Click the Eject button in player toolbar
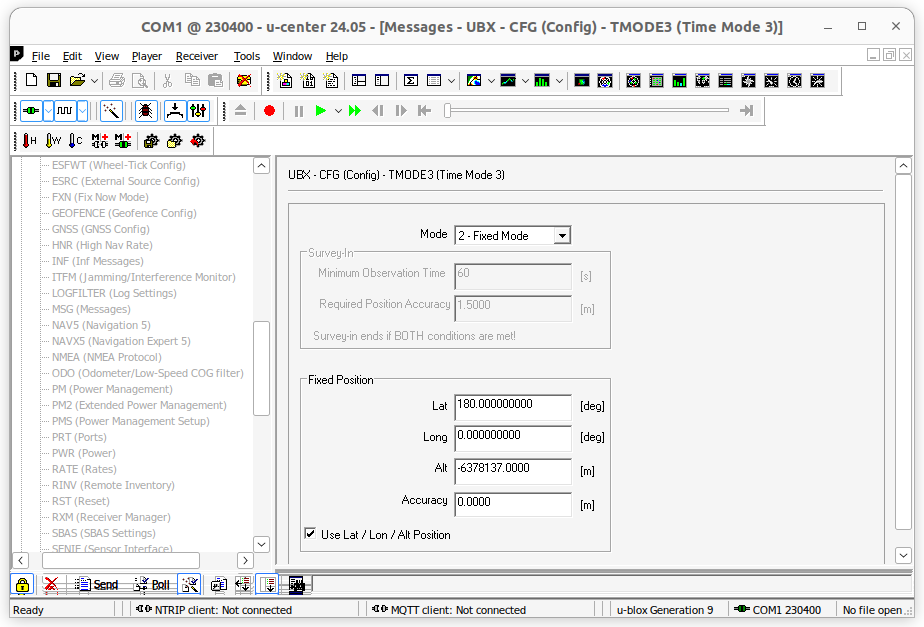924x627 pixels. 240,110
